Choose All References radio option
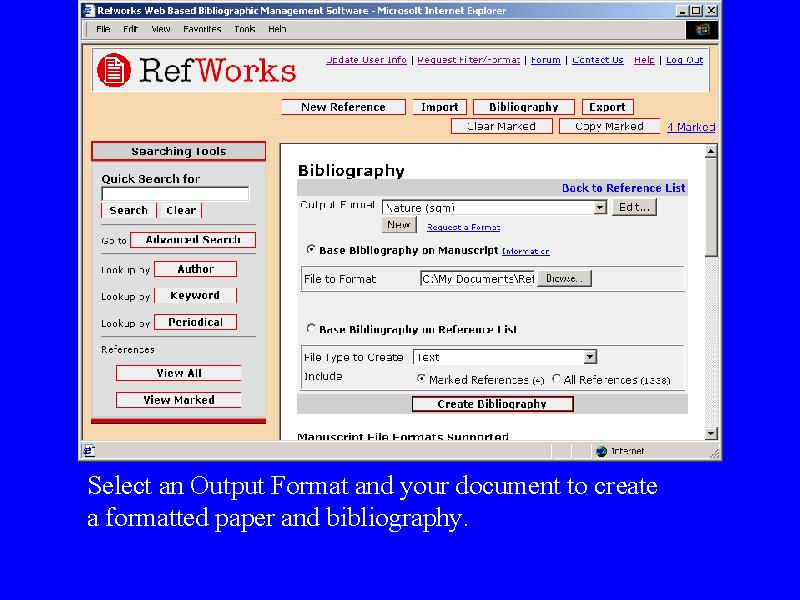This screenshot has height=600, width=800. [556, 379]
